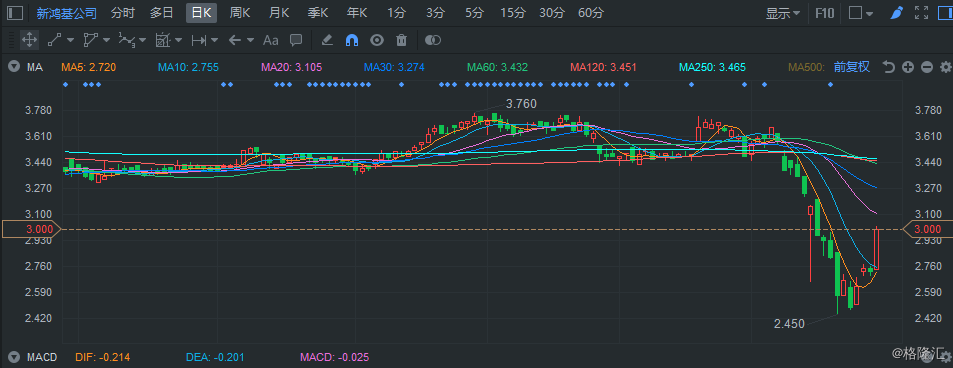Image resolution: width=953 pixels, height=368 pixels.
Task: Select the wave count drawing tool
Action: (126, 40)
